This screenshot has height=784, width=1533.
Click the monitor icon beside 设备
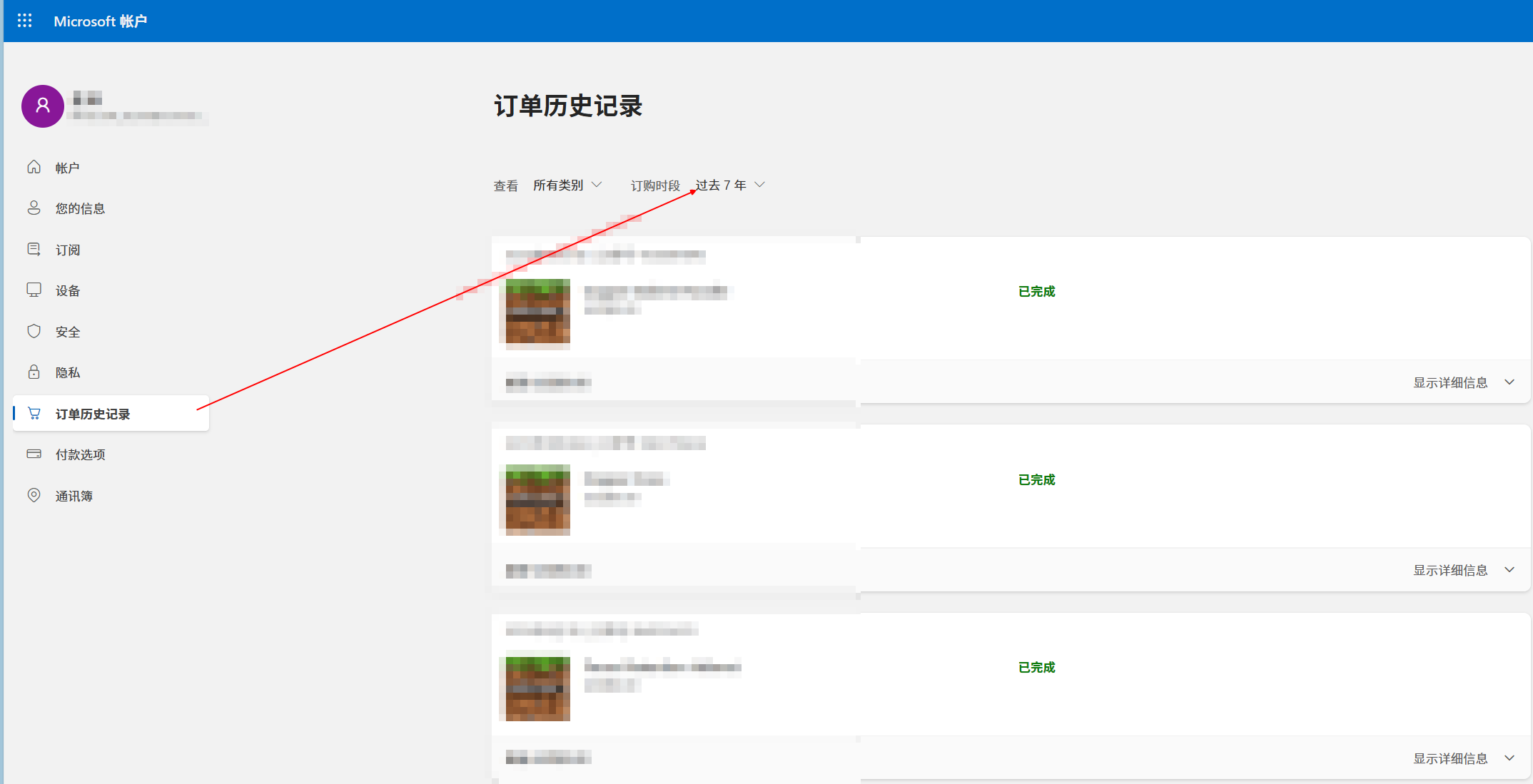pos(34,290)
